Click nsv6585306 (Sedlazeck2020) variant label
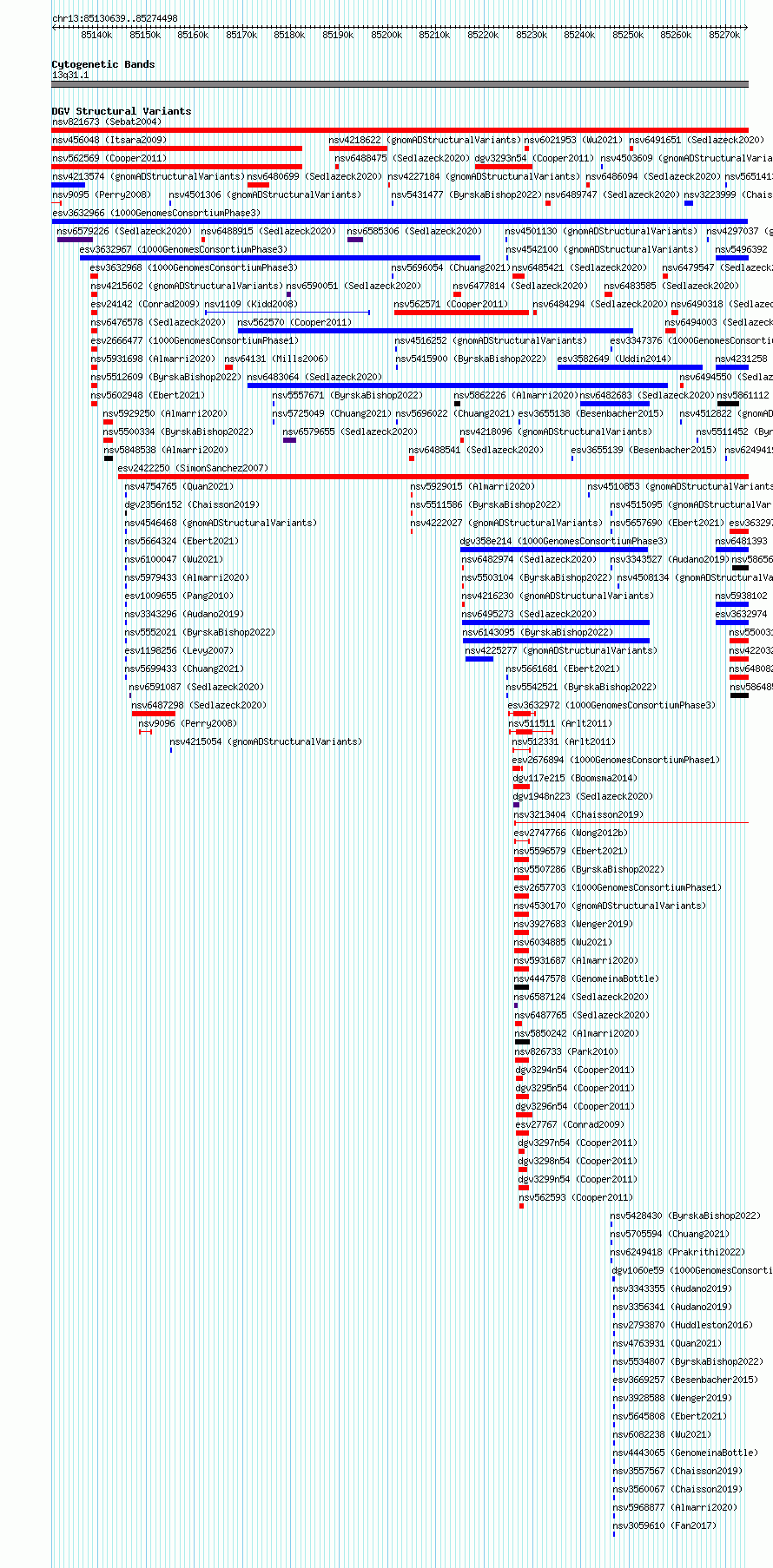This screenshot has height=1568, width=773. tap(414, 231)
